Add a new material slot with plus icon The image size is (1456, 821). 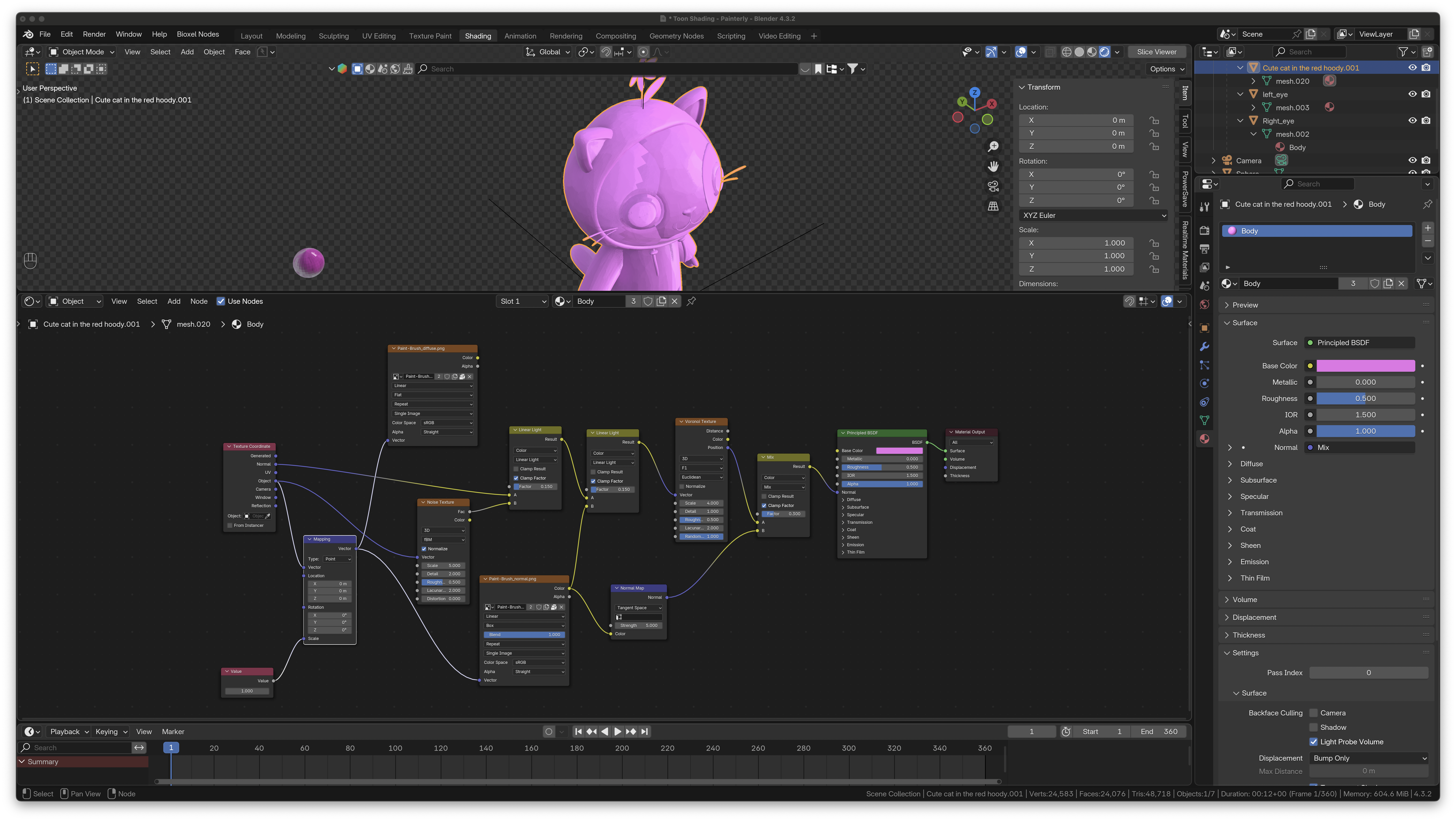click(x=1428, y=228)
